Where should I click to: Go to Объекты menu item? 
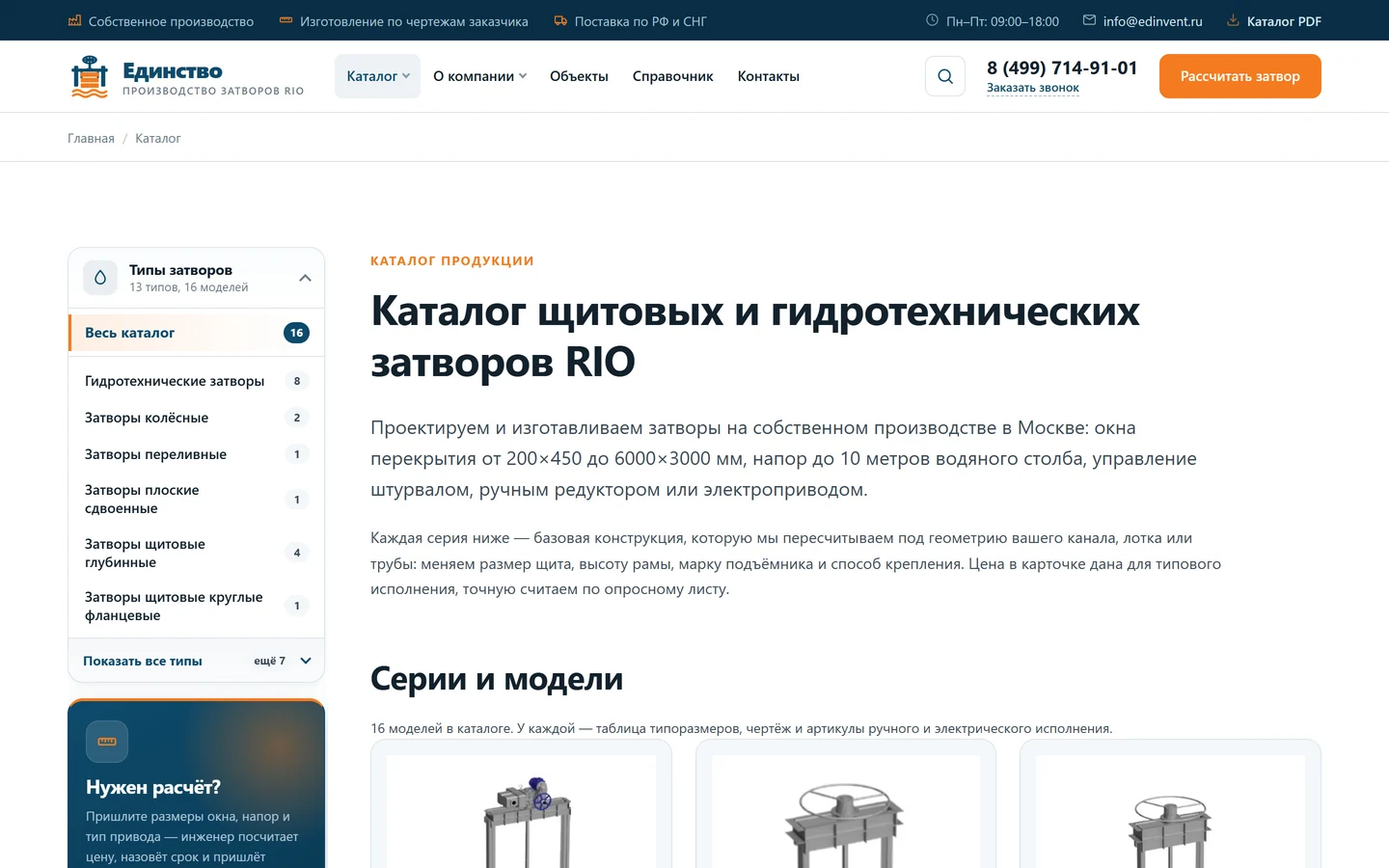579,76
